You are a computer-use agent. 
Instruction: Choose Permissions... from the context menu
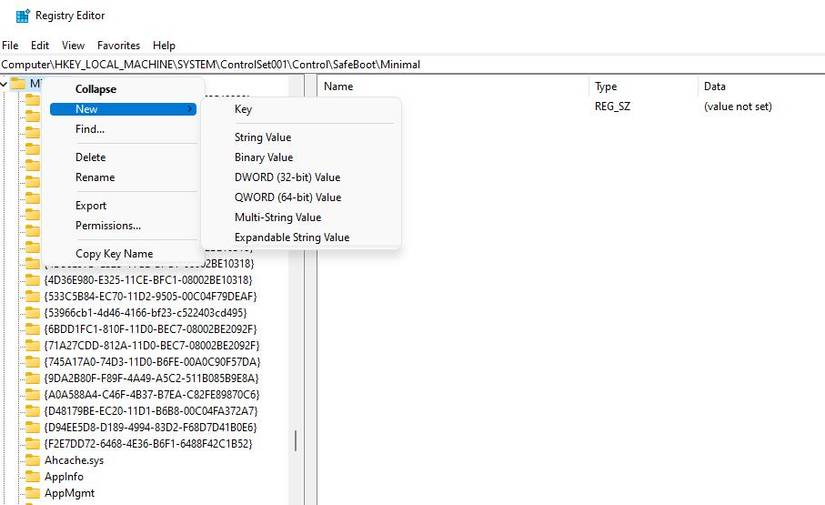click(x=108, y=226)
